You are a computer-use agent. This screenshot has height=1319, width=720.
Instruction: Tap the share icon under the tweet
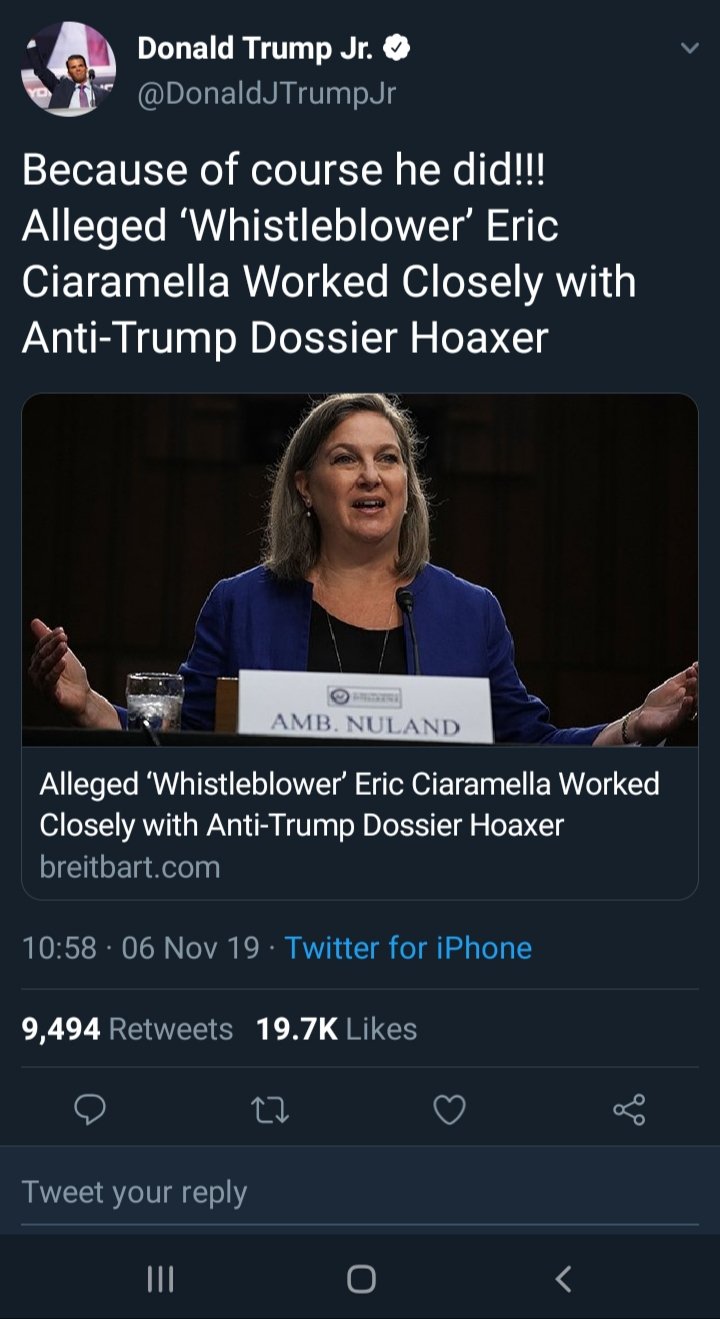(x=629, y=1109)
